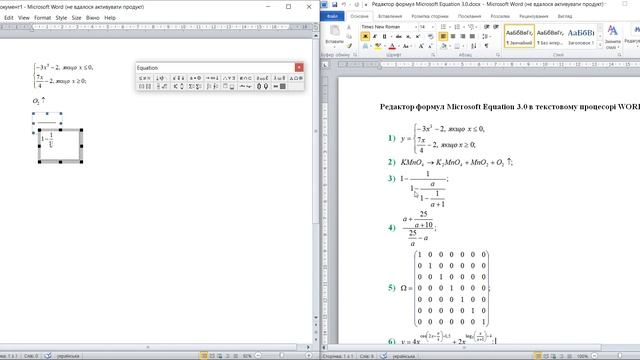Expand bullet list dropdown
640x360 pixels.
click(450, 27)
